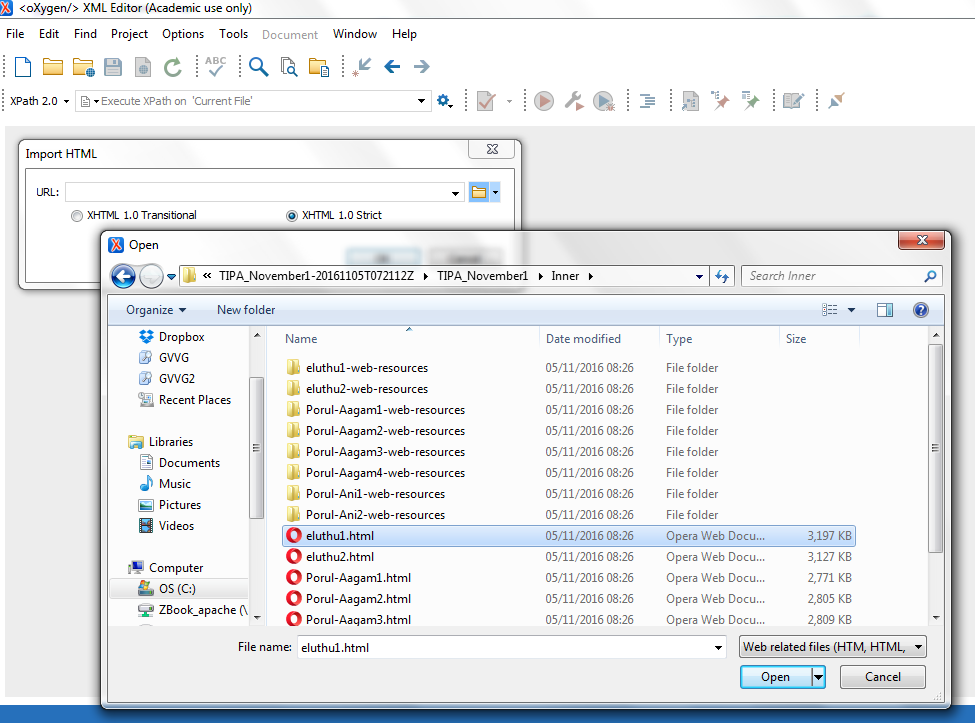The width and height of the screenshot is (975, 723).
Task: Click navigation pane scrollbar down arrow
Action: pyautogui.click(x=257, y=617)
